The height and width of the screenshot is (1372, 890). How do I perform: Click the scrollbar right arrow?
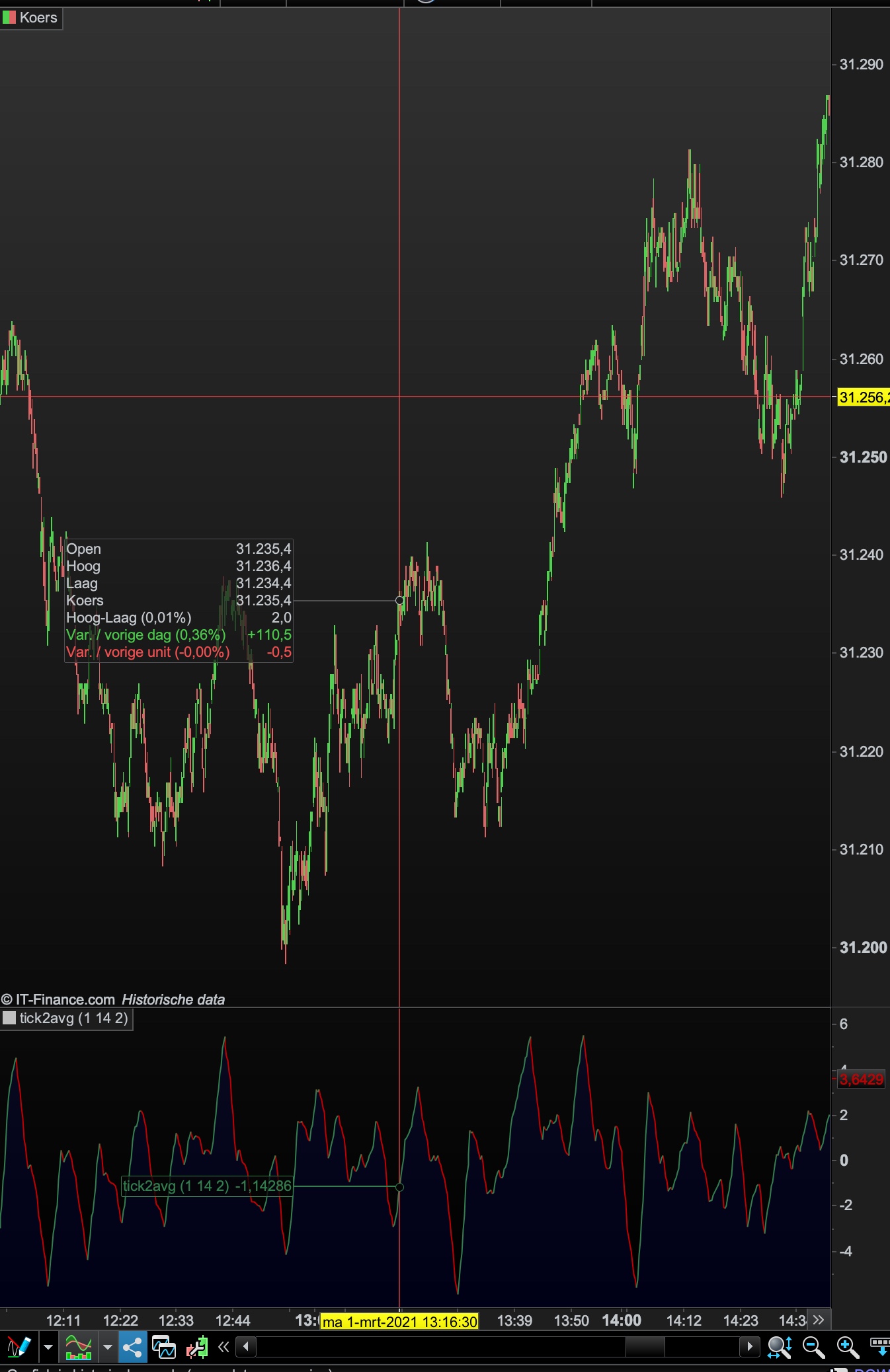[750, 1346]
